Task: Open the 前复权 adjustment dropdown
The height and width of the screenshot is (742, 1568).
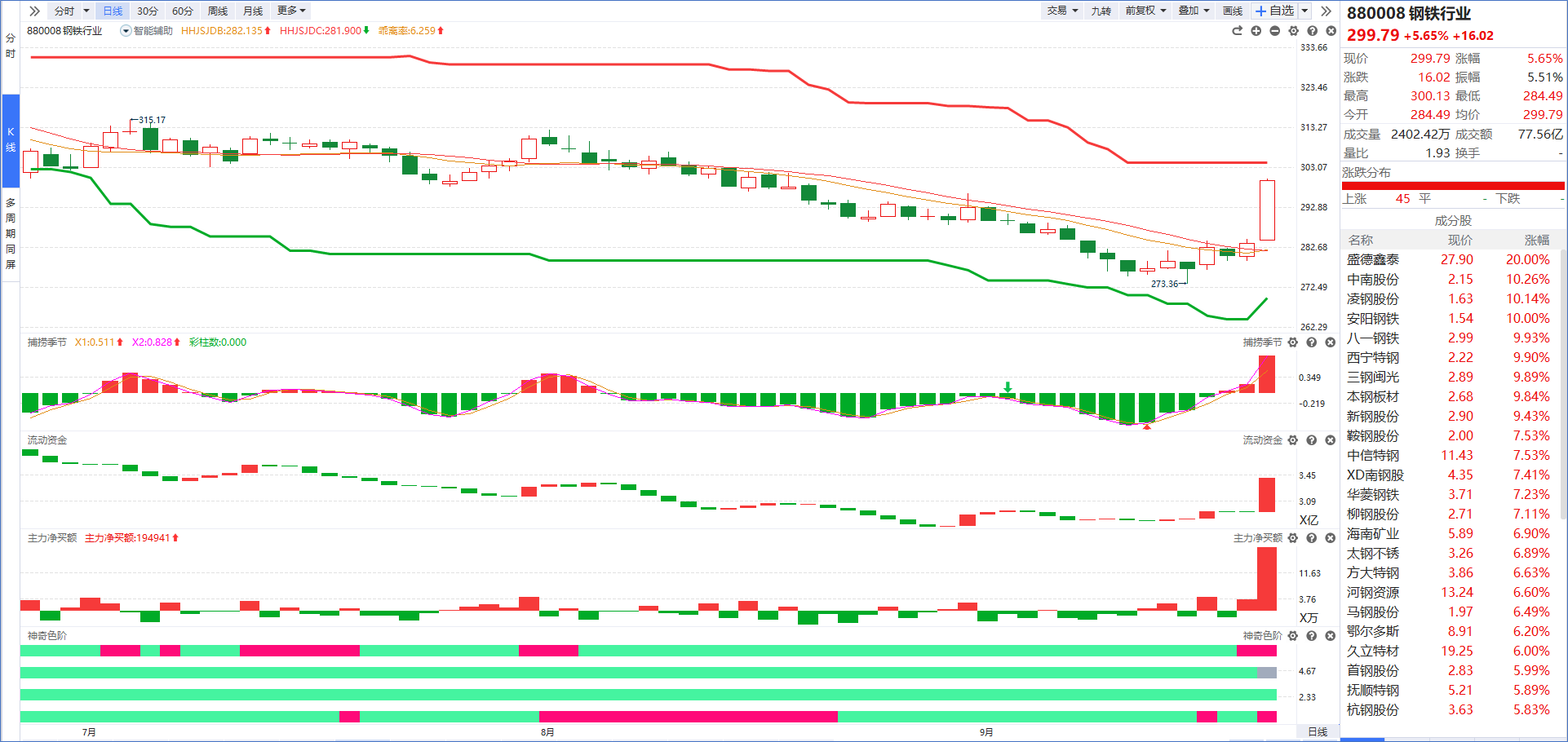Action: click(x=1145, y=11)
